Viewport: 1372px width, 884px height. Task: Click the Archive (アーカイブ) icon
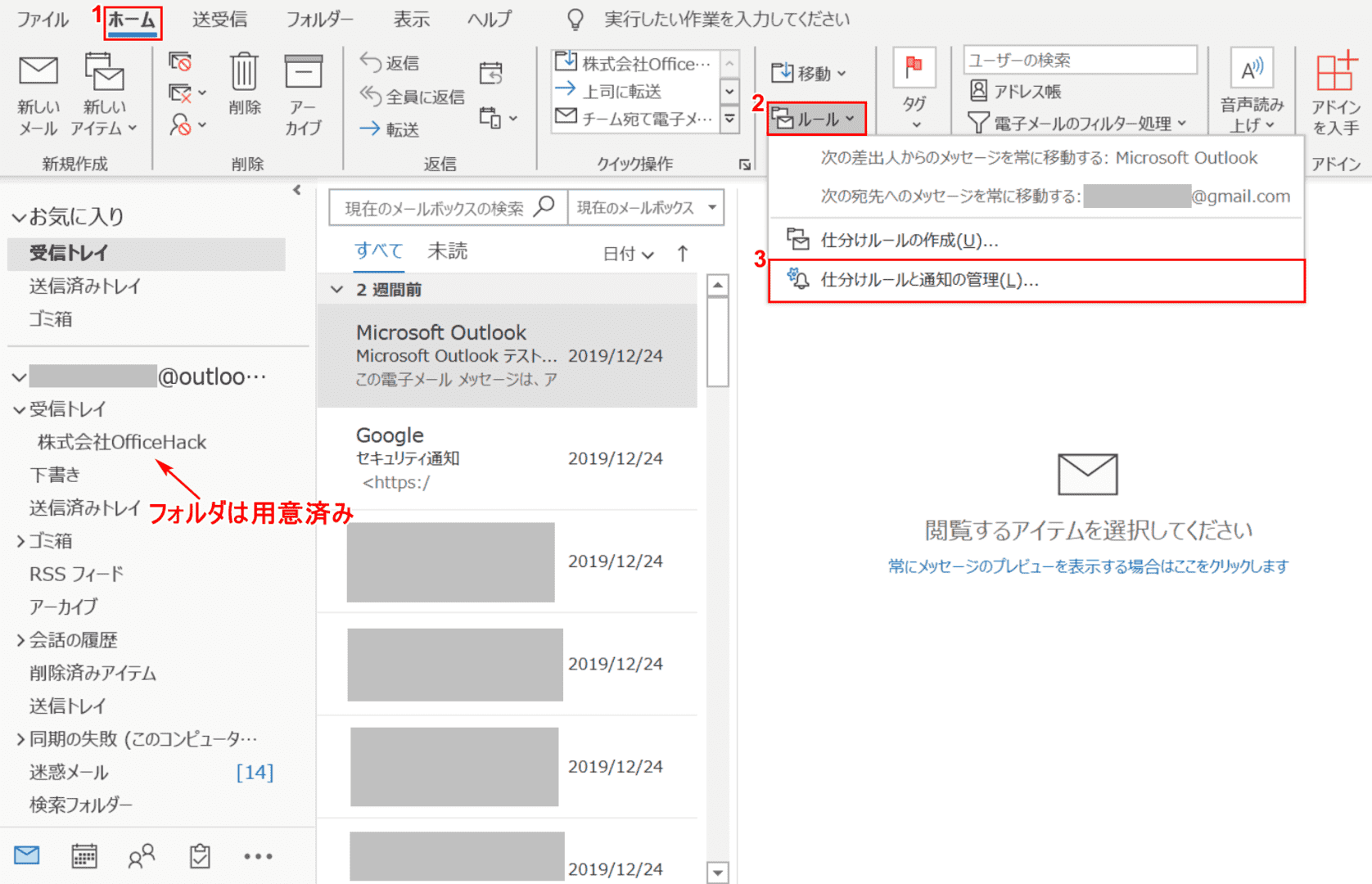(303, 72)
